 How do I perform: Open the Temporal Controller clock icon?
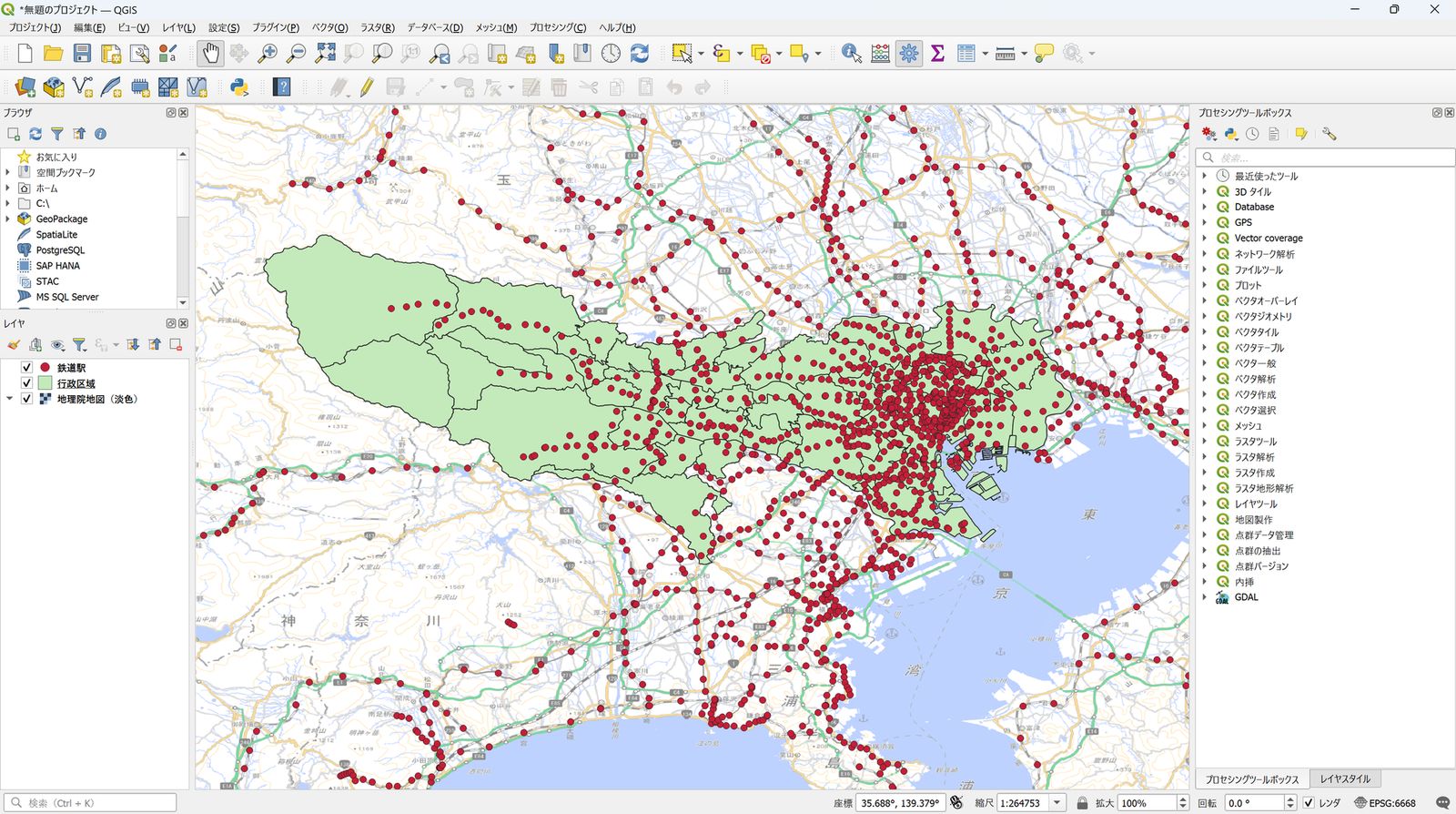[x=611, y=54]
